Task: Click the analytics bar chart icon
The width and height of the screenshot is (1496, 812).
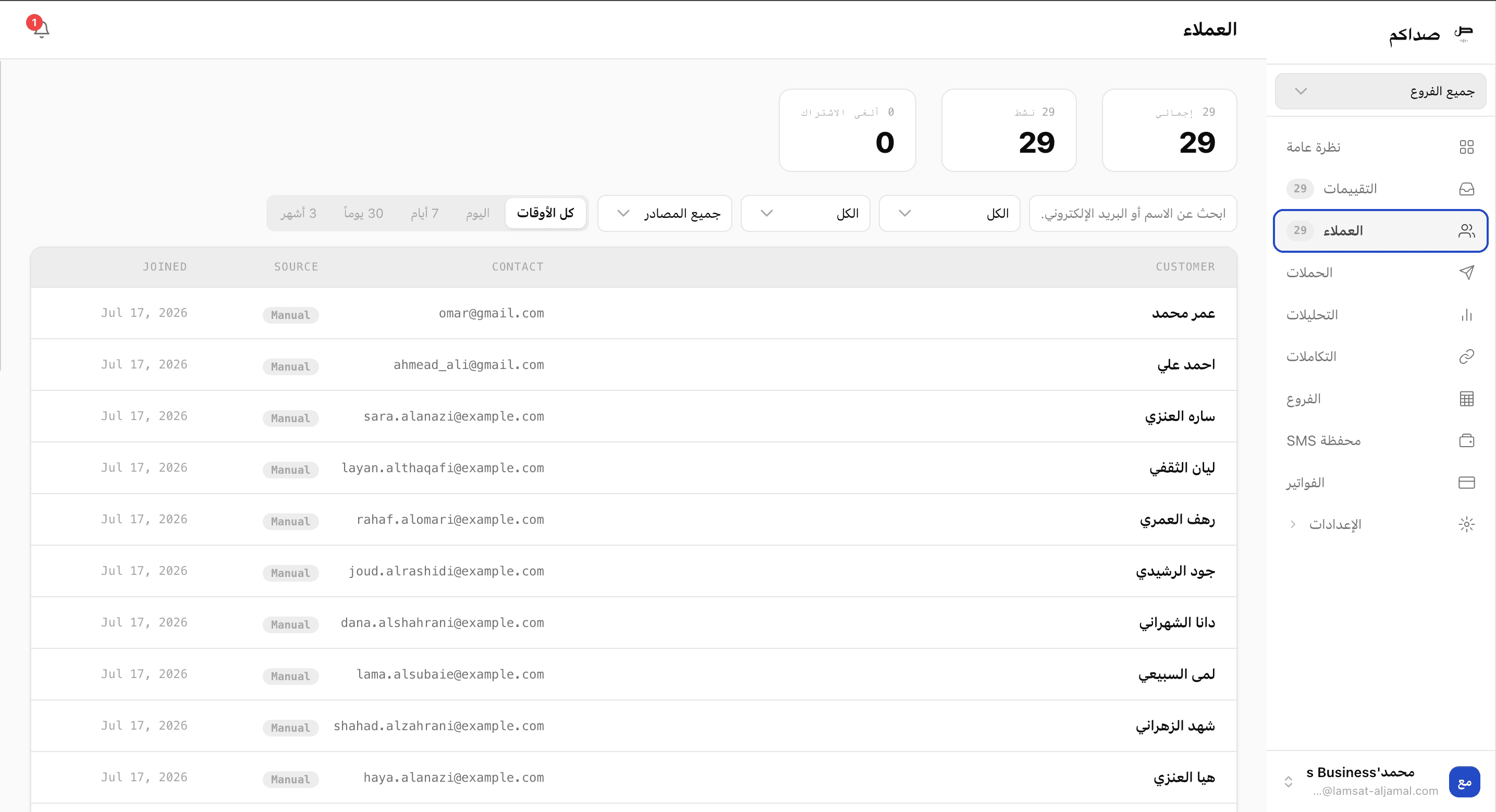Action: point(1466,315)
